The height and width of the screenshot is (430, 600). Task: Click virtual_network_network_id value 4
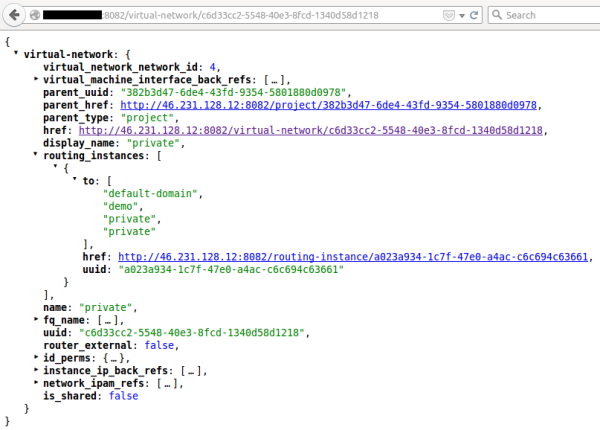click(x=212, y=67)
